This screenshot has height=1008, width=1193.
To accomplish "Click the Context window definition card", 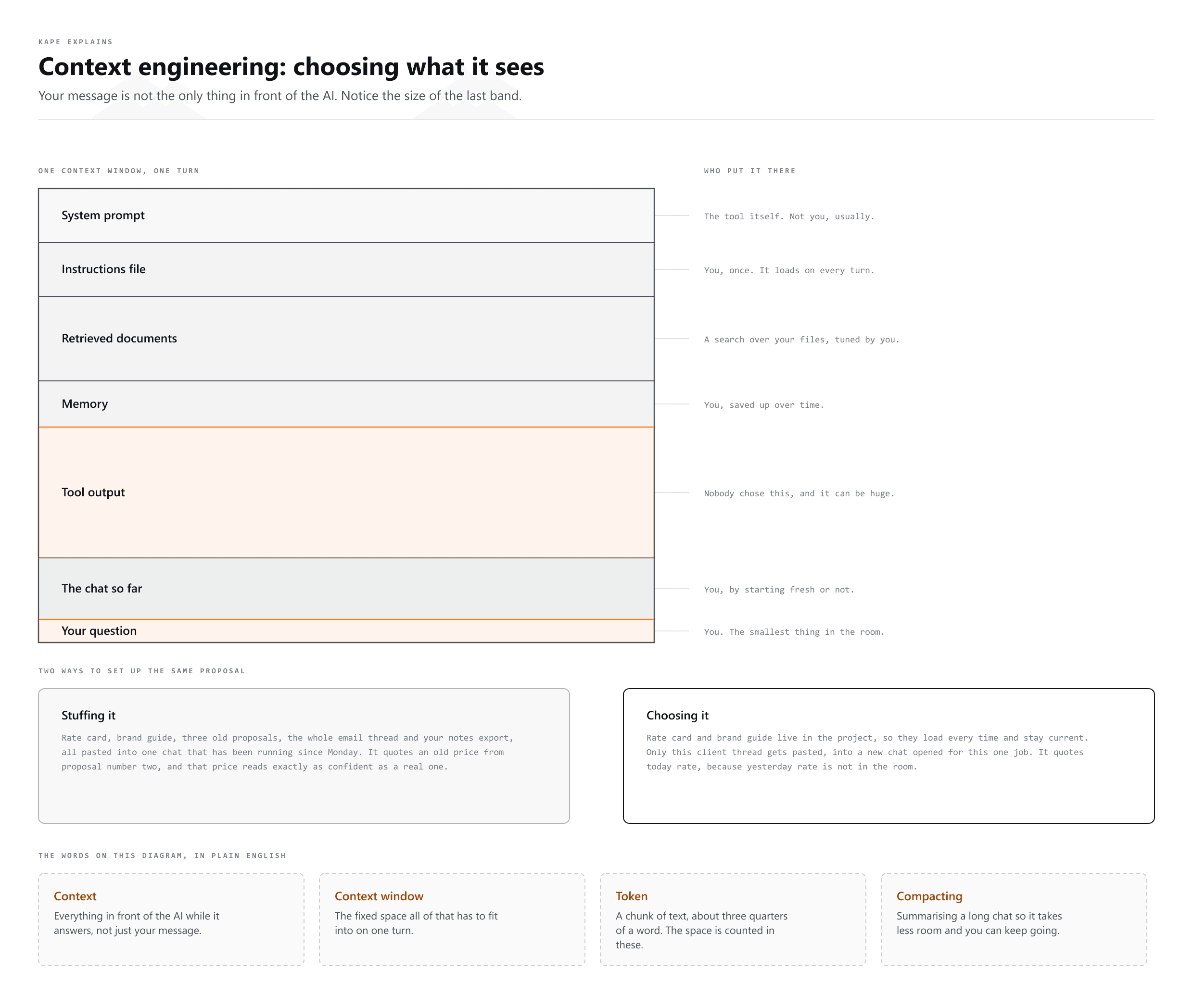I will (452, 919).
